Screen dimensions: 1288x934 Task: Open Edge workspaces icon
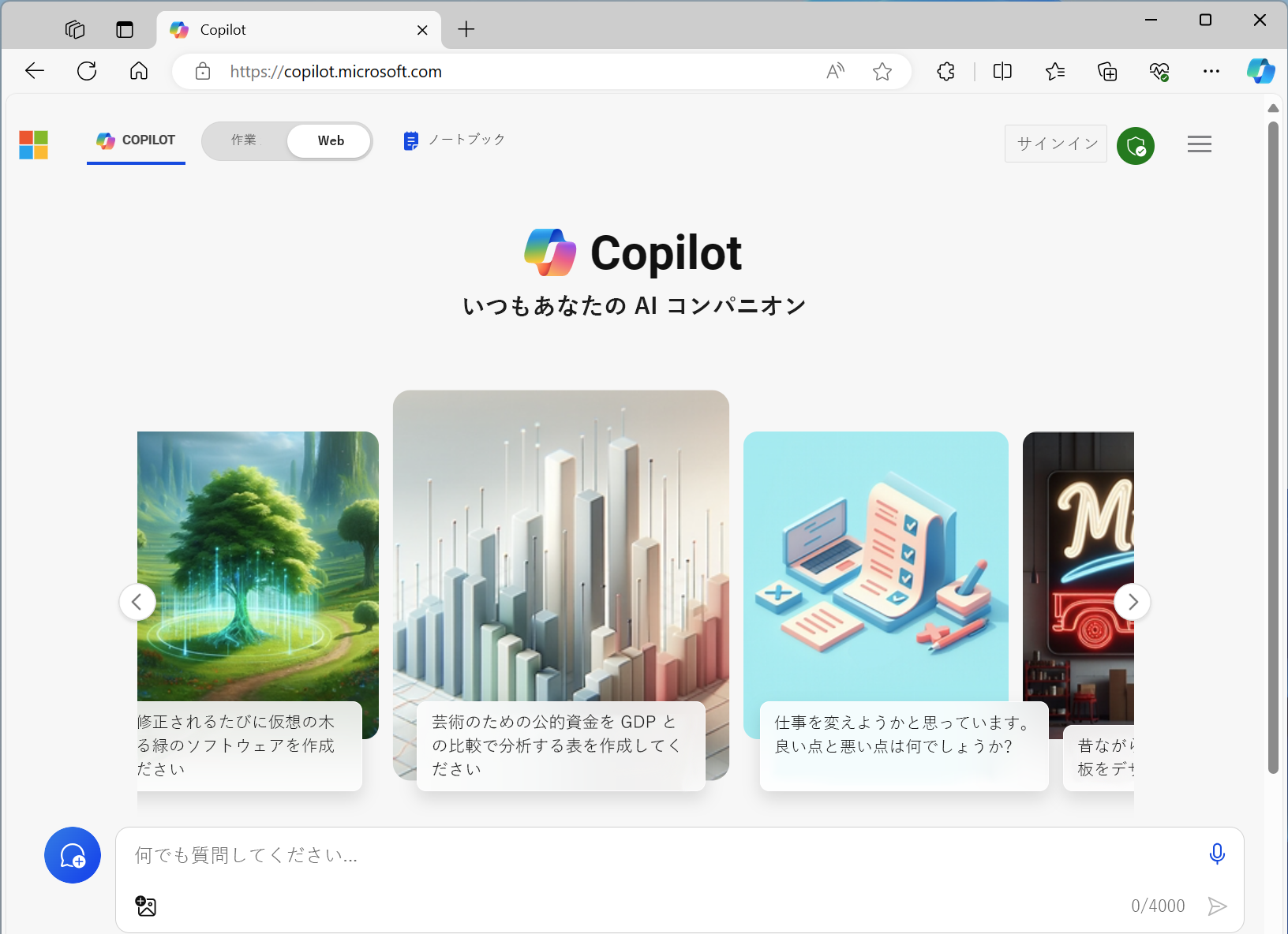coord(75,29)
